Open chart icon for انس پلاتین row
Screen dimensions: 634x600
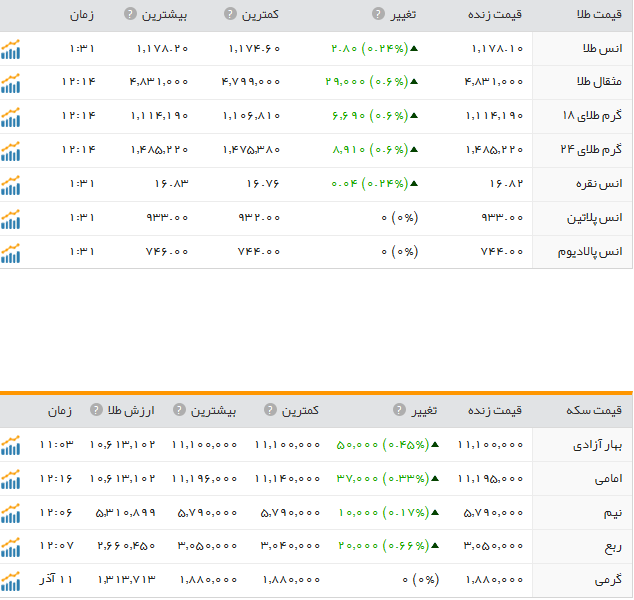pos(10,219)
